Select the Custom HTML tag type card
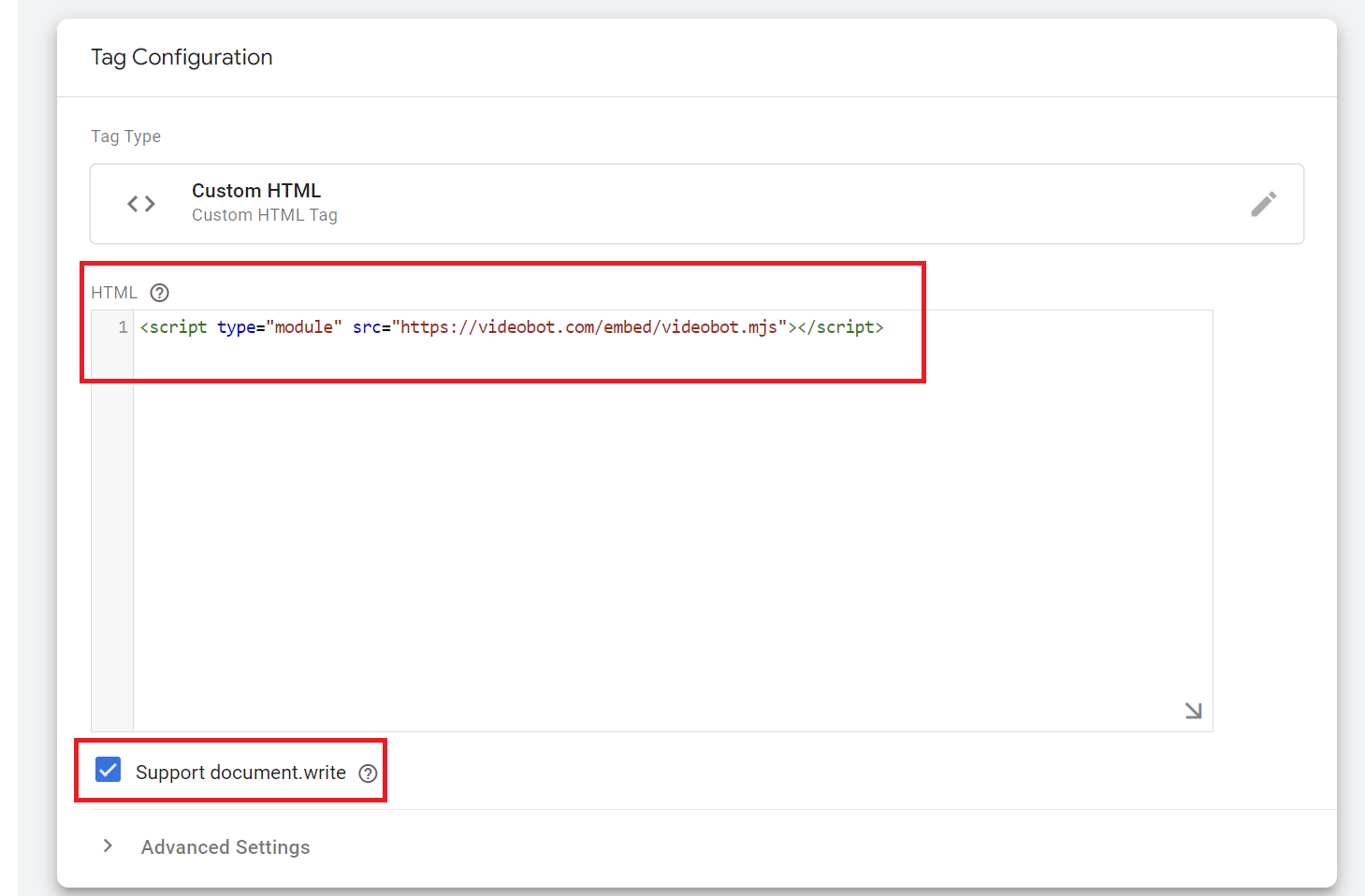Viewport: 1365px width, 896px height. pyautogui.click(x=696, y=204)
